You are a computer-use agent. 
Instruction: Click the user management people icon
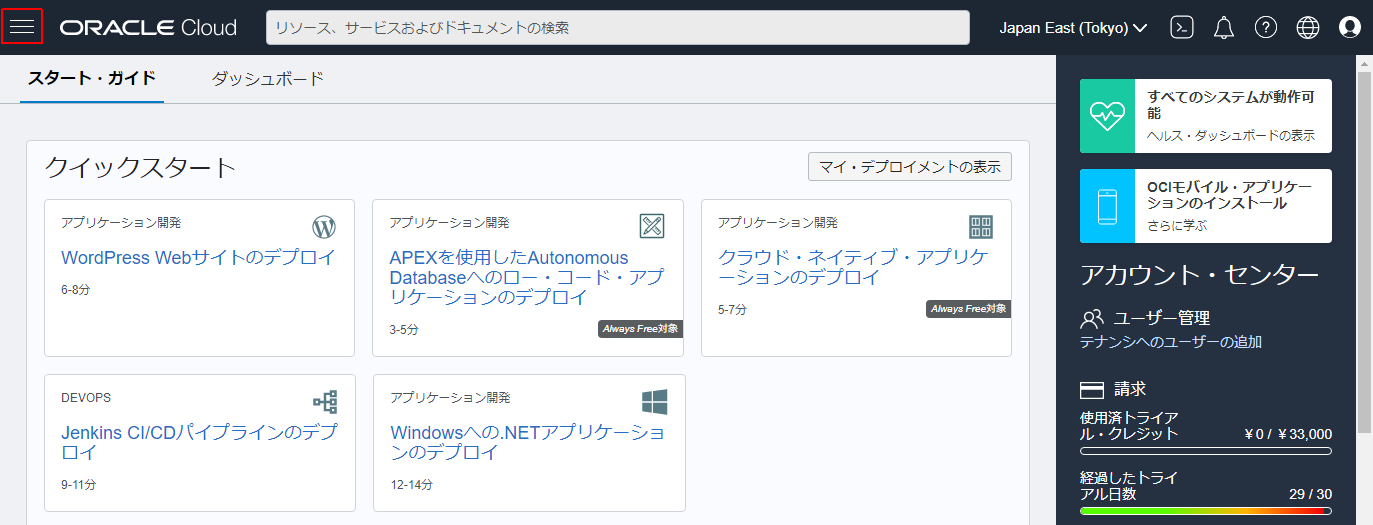coord(1092,319)
